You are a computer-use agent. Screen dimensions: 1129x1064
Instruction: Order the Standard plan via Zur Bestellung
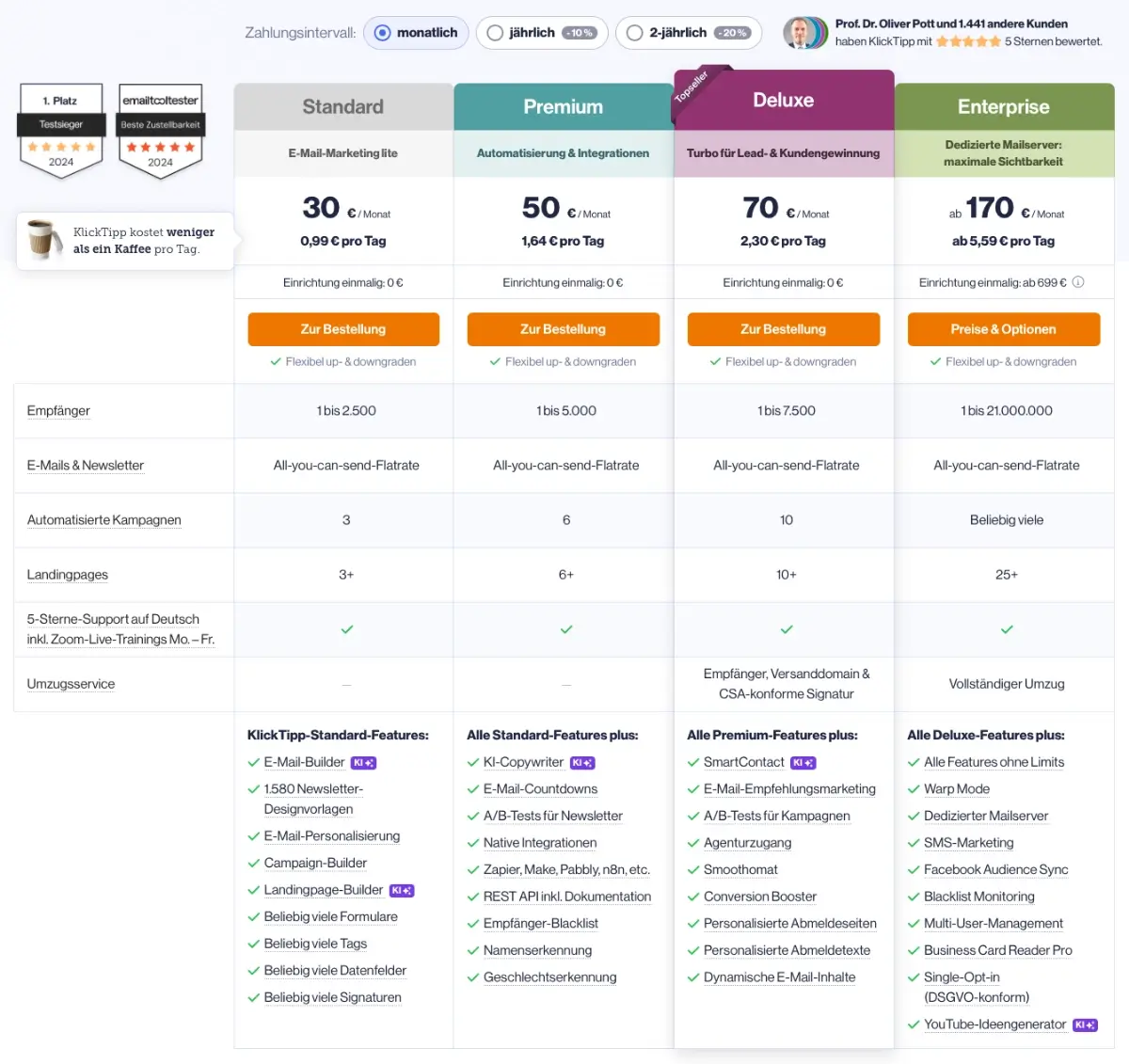point(343,329)
